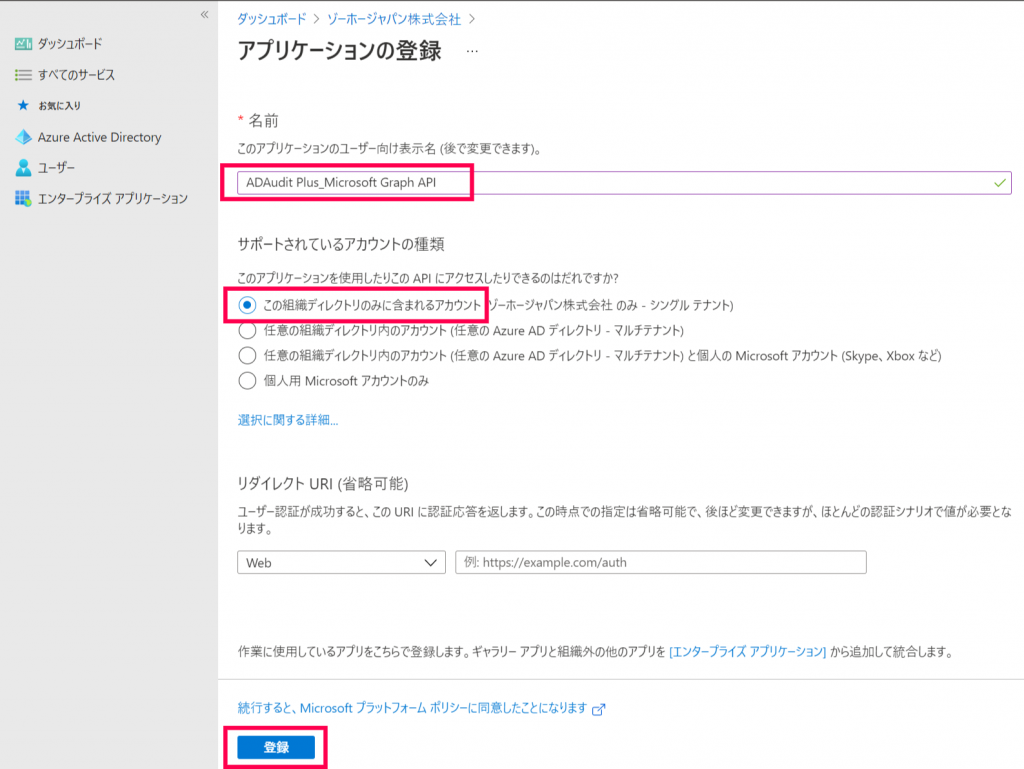Image resolution: width=1024 pixels, height=769 pixels.
Task: Open the [エンタープライズ アプリケーション] inline link
Action: (x=748, y=651)
